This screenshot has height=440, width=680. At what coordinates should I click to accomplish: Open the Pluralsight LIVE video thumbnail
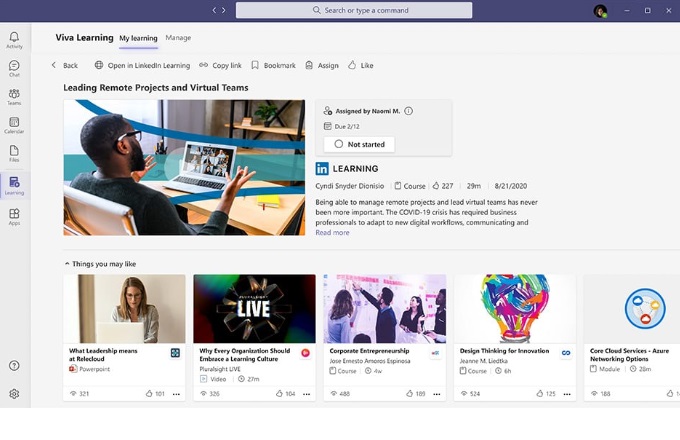click(255, 309)
